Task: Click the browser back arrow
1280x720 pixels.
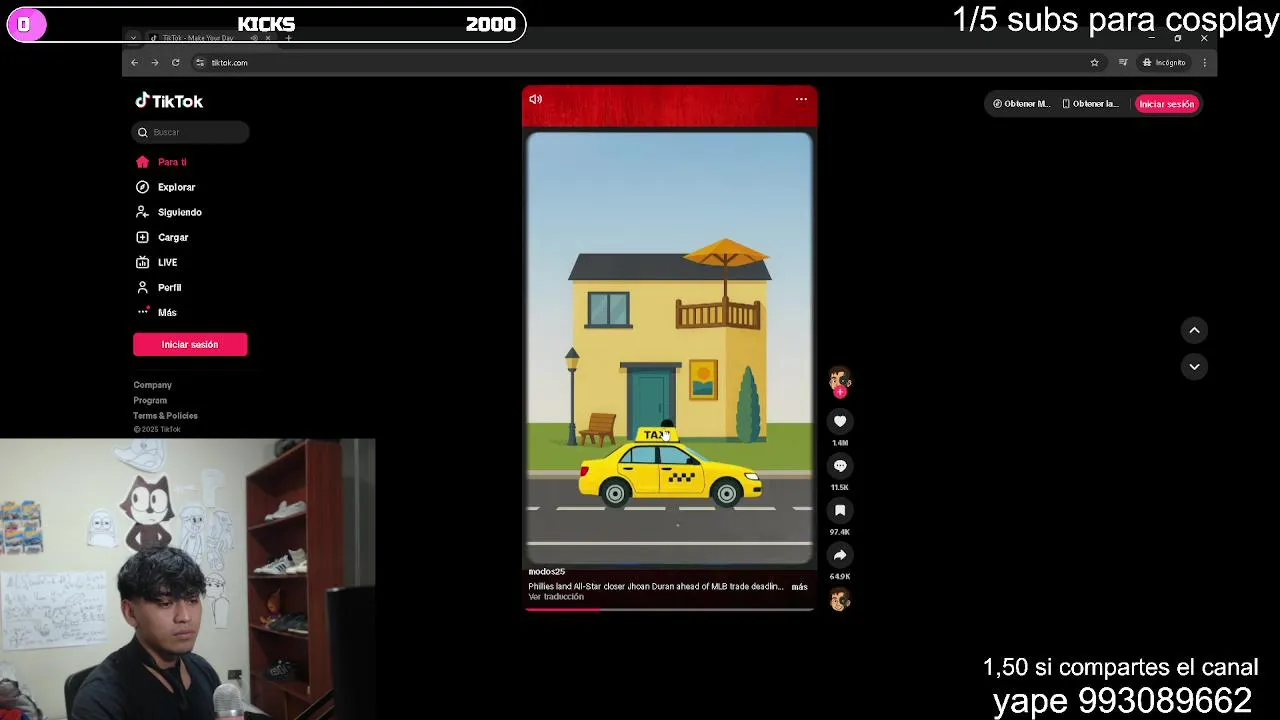Action: point(134,62)
